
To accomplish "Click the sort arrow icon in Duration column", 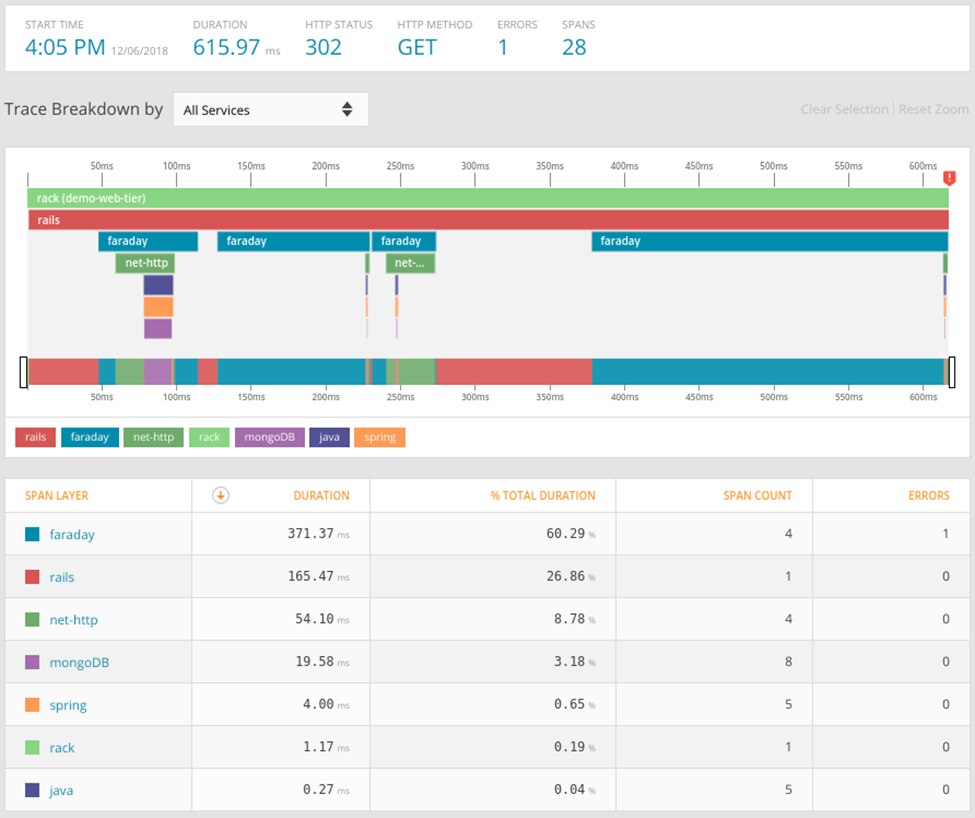I will (x=221, y=495).
